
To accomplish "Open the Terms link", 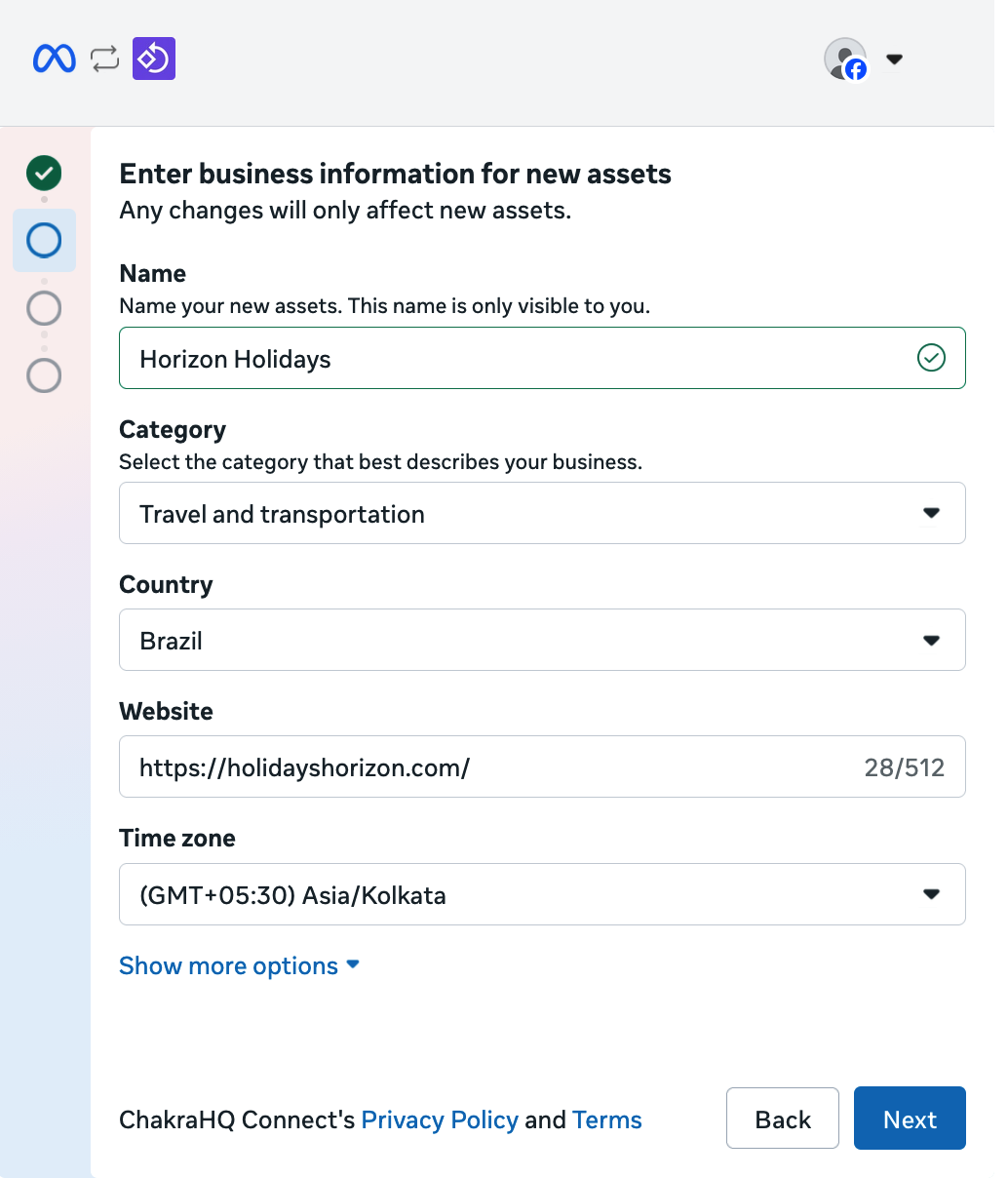I will click(x=606, y=1119).
